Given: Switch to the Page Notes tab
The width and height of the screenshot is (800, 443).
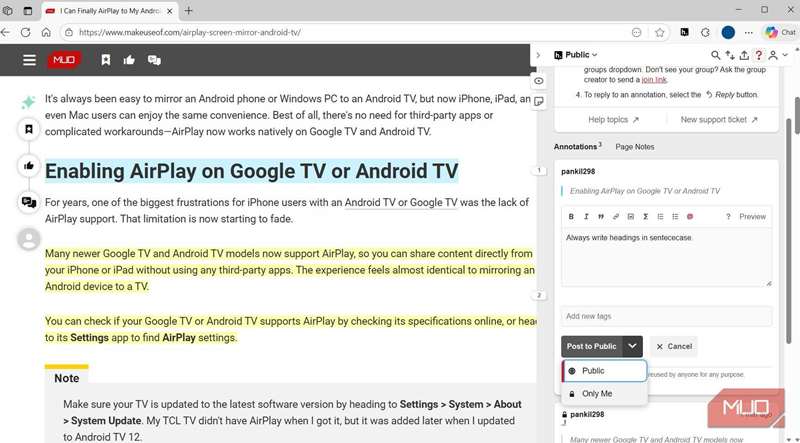Looking at the screenshot, I should pos(634,147).
